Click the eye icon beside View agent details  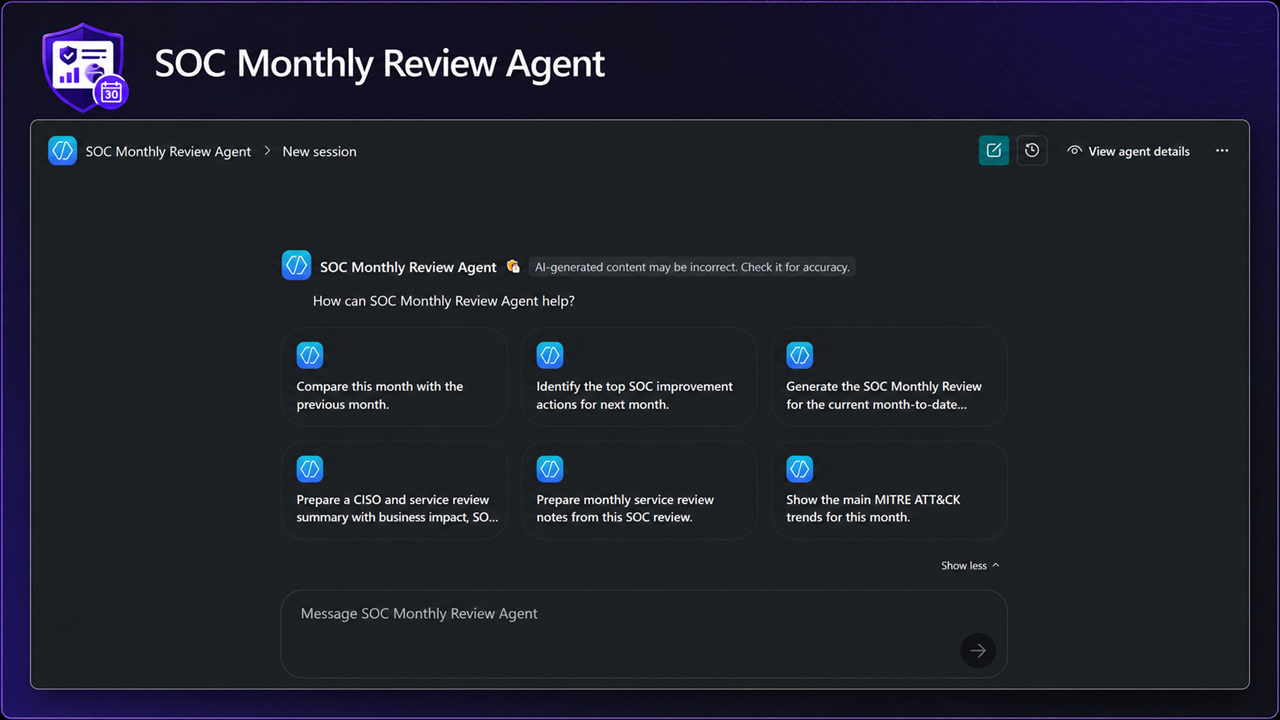tap(1075, 151)
